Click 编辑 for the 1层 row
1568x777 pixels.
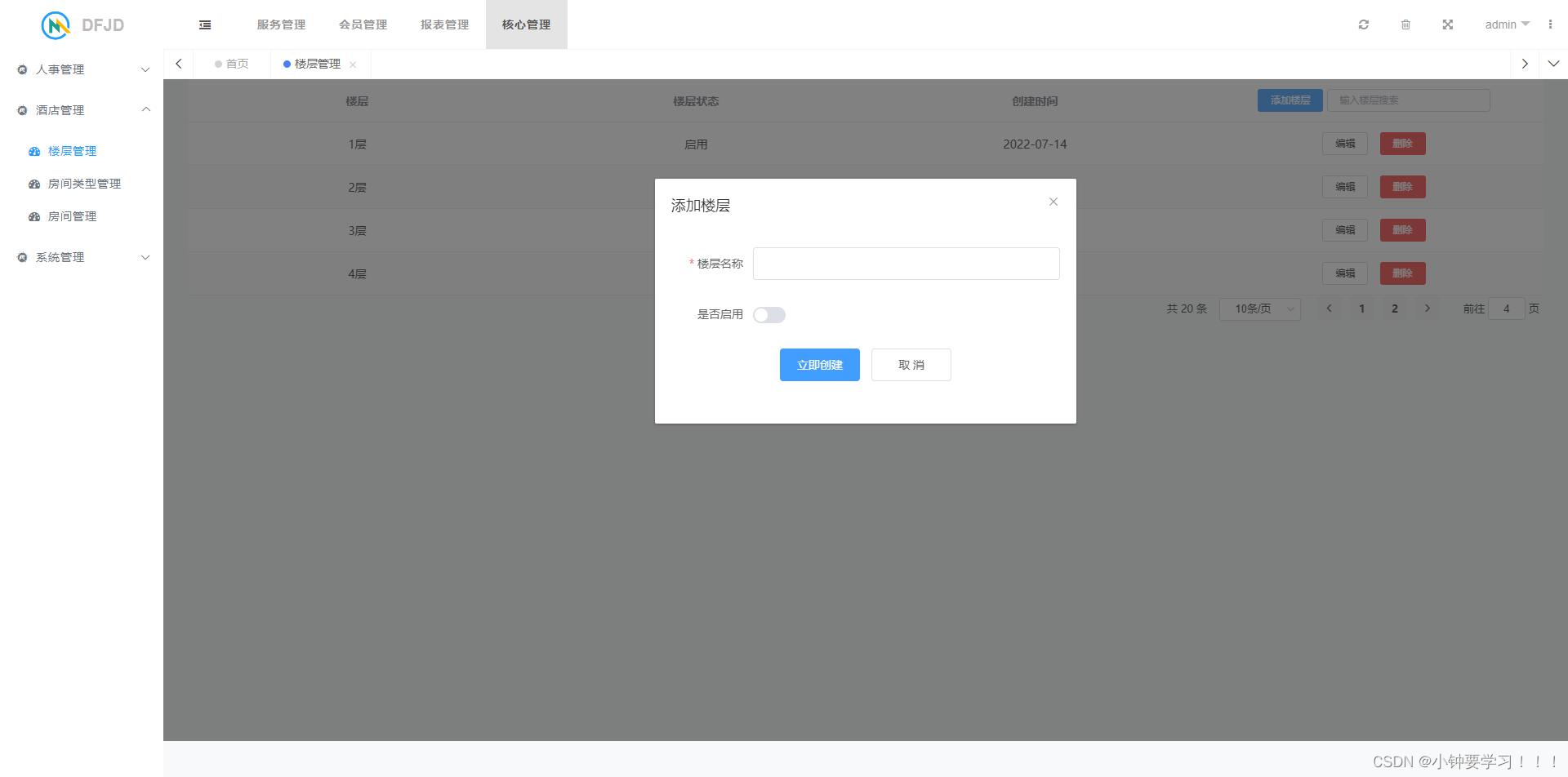click(x=1345, y=144)
